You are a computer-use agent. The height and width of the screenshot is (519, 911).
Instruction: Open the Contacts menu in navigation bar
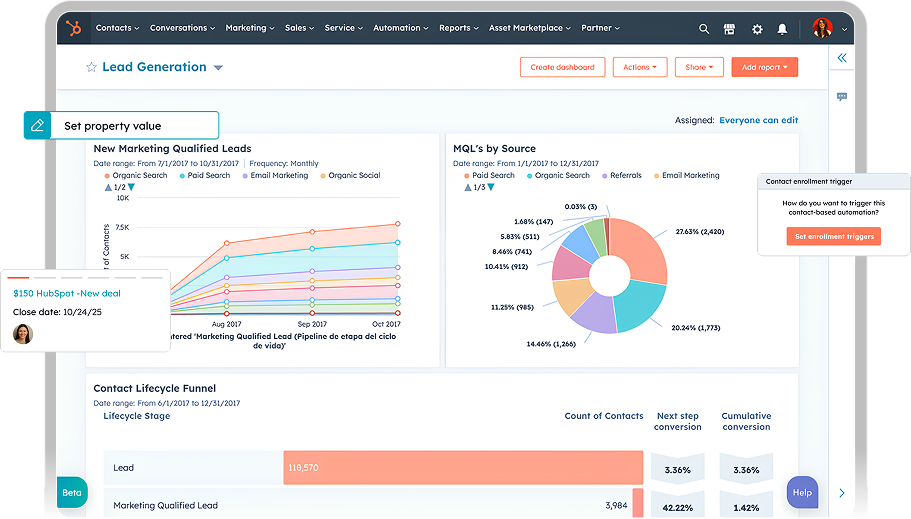click(x=117, y=28)
